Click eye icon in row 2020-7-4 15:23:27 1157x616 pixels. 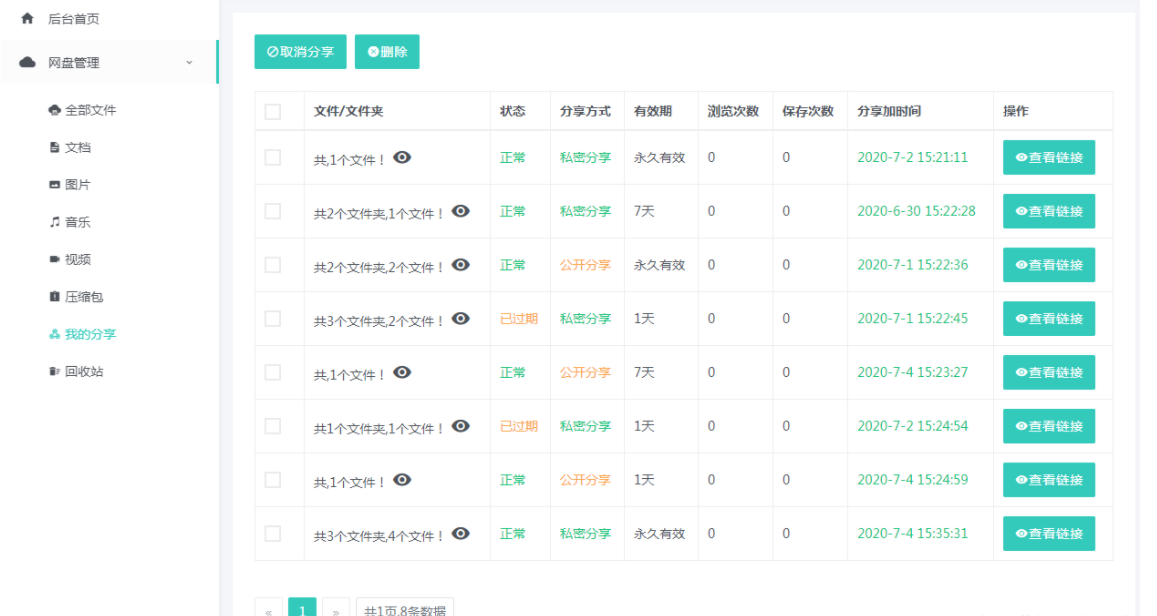coord(402,373)
